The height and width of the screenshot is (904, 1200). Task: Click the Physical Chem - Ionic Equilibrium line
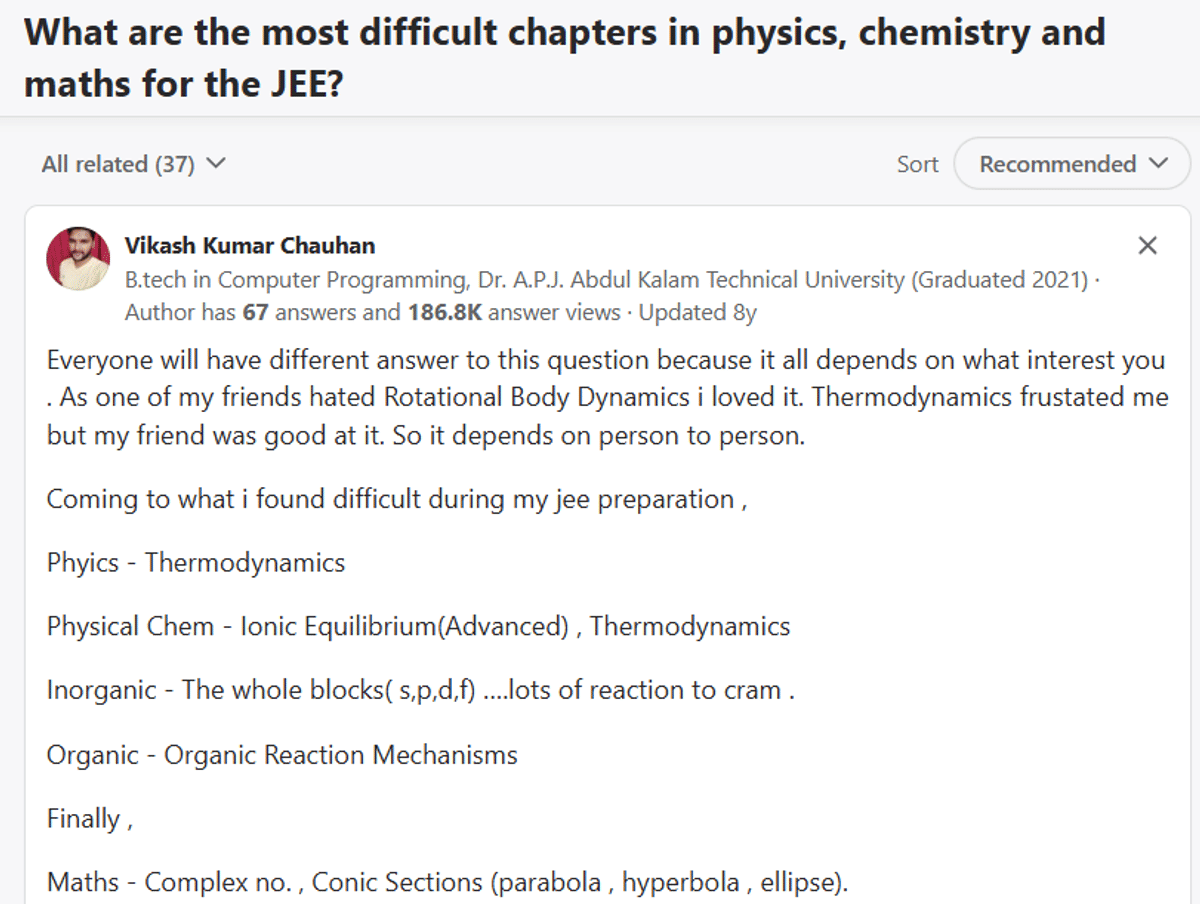(x=418, y=627)
